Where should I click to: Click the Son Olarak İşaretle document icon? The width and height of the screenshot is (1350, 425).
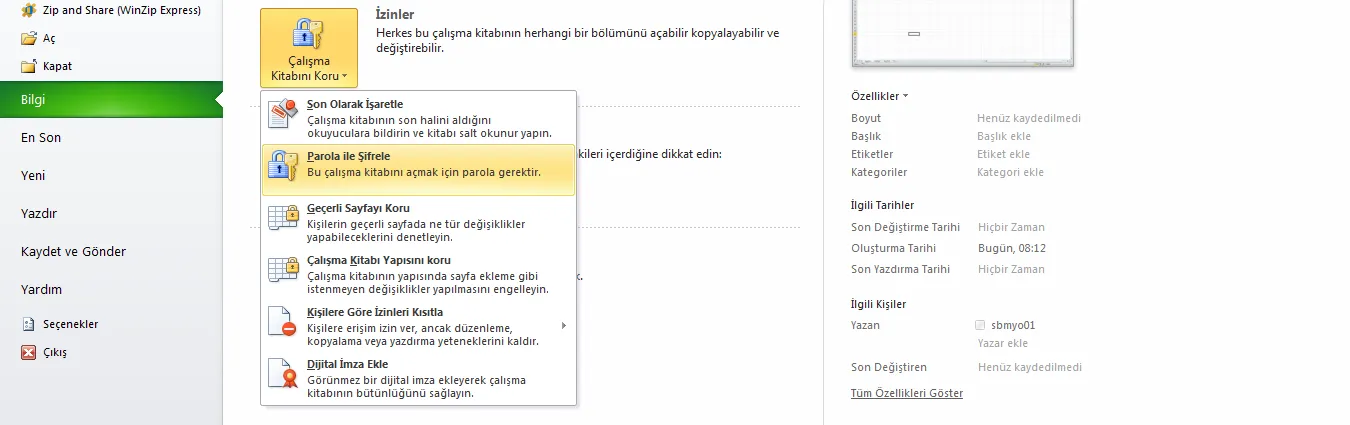(284, 116)
